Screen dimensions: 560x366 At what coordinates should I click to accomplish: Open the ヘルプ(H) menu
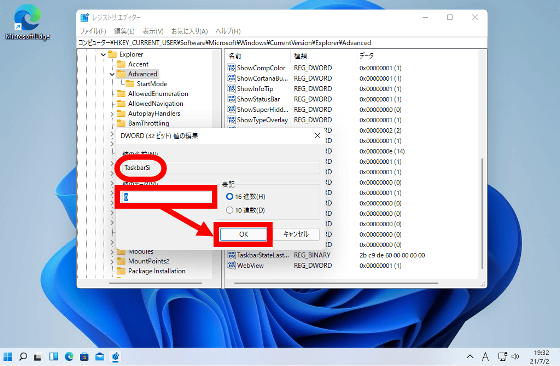228,31
